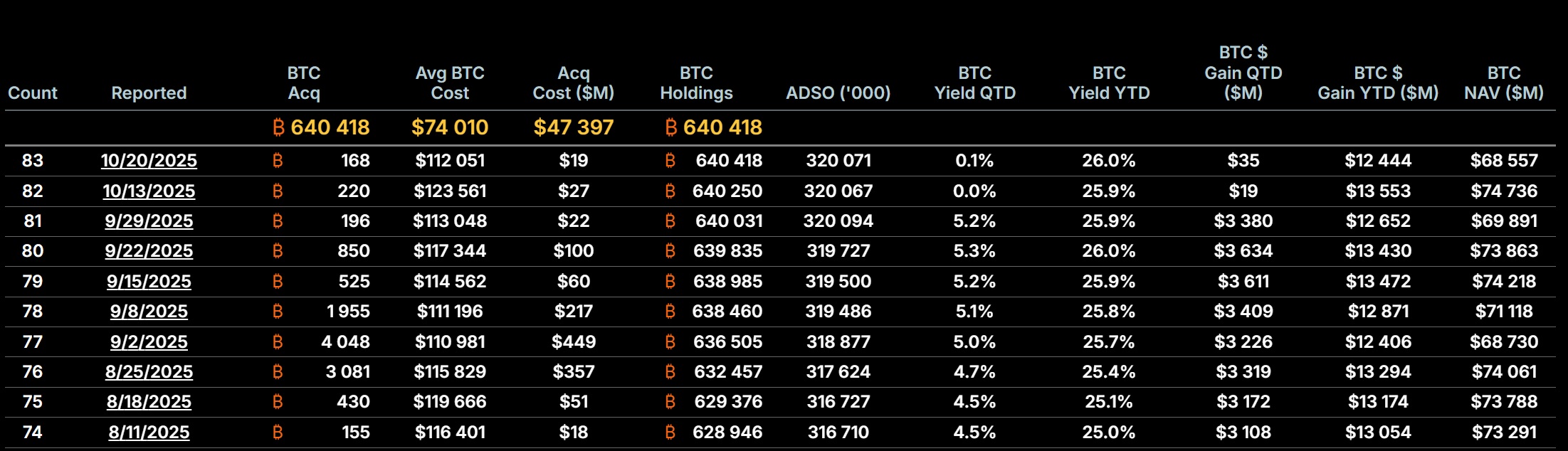
Task: Select the $74 736 BTC NAV cell
Action: tap(1504, 191)
